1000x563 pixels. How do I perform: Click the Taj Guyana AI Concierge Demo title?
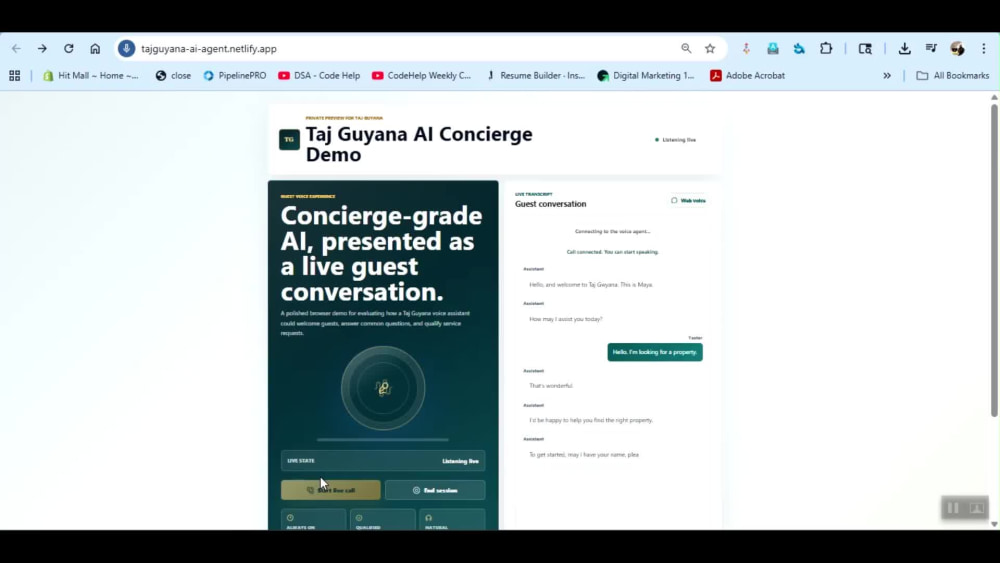pyautogui.click(x=419, y=144)
